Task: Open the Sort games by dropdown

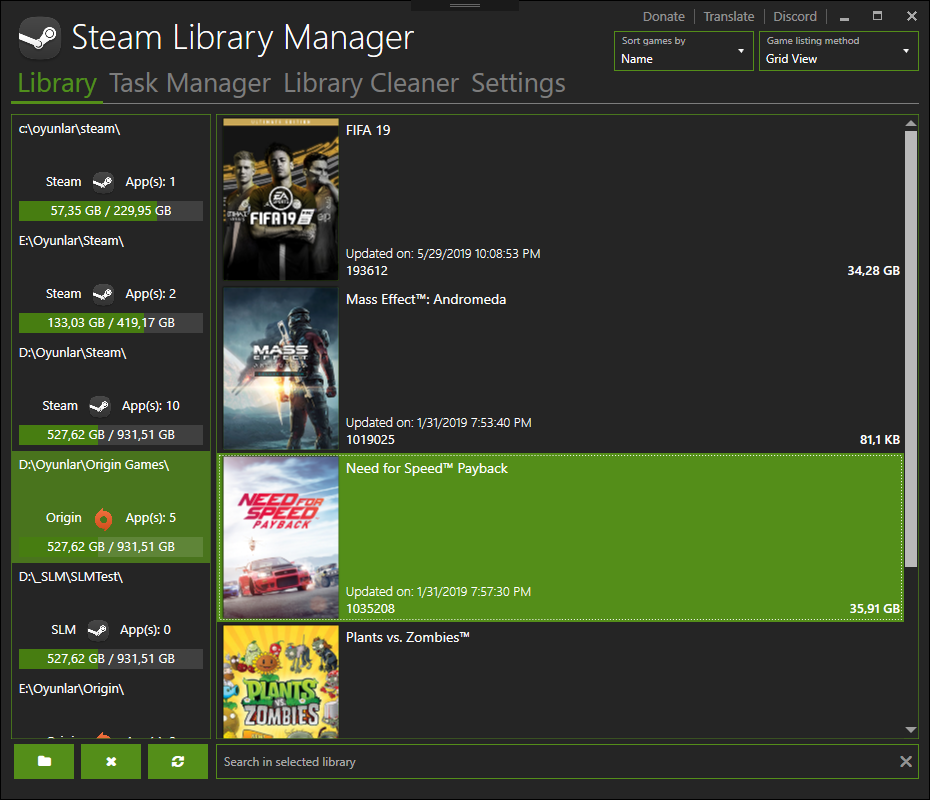Action: tap(683, 51)
